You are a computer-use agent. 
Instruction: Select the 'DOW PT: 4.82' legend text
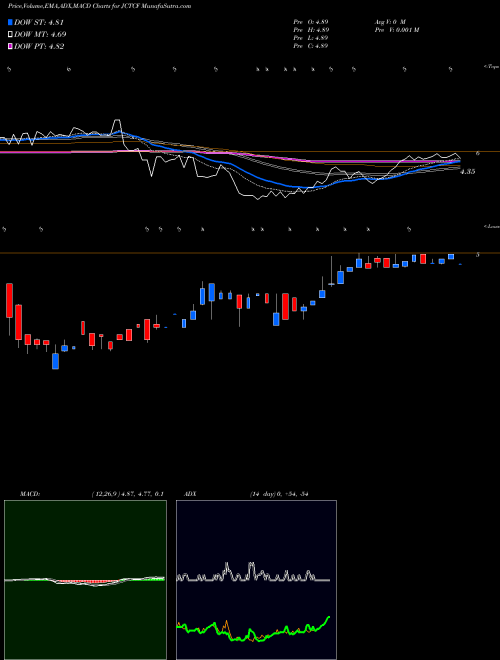coord(39,47)
